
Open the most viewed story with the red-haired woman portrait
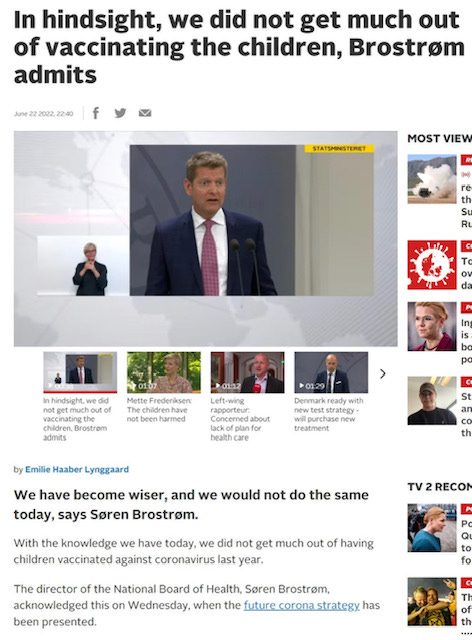[432, 327]
